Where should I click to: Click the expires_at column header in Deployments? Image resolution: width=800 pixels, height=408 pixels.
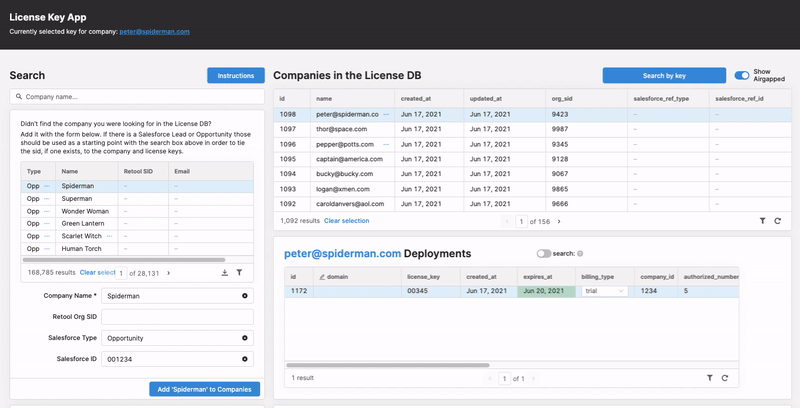tap(545, 275)
